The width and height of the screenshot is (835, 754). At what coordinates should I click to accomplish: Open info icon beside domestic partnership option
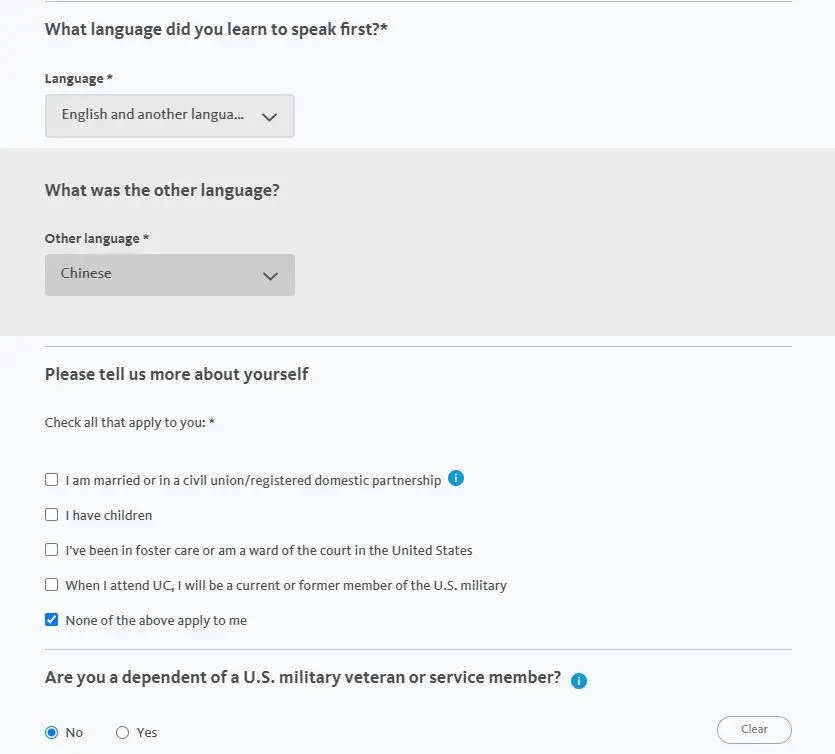coord(456,478)
